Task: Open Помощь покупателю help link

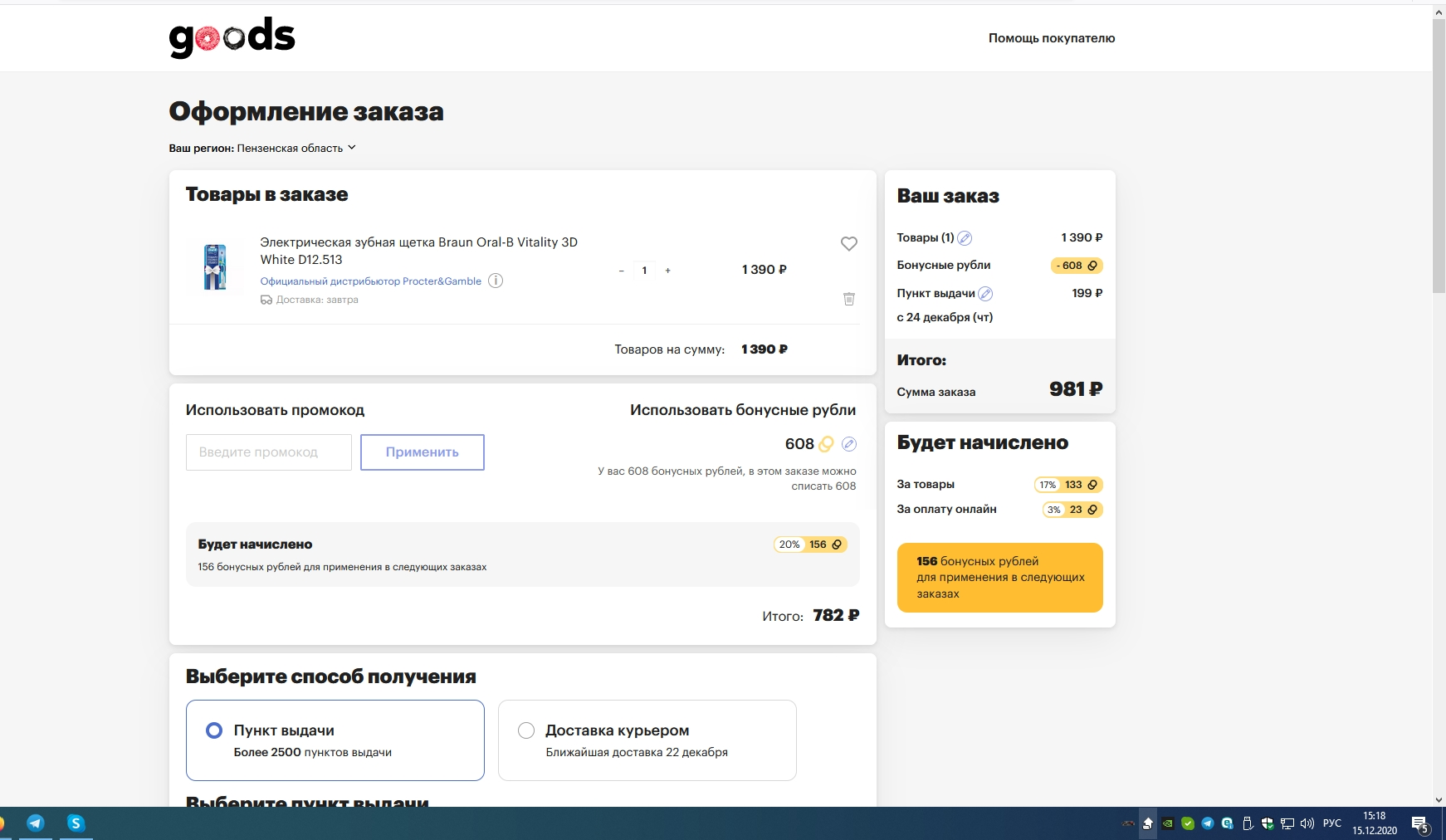Action: (x=1052, y=38)
